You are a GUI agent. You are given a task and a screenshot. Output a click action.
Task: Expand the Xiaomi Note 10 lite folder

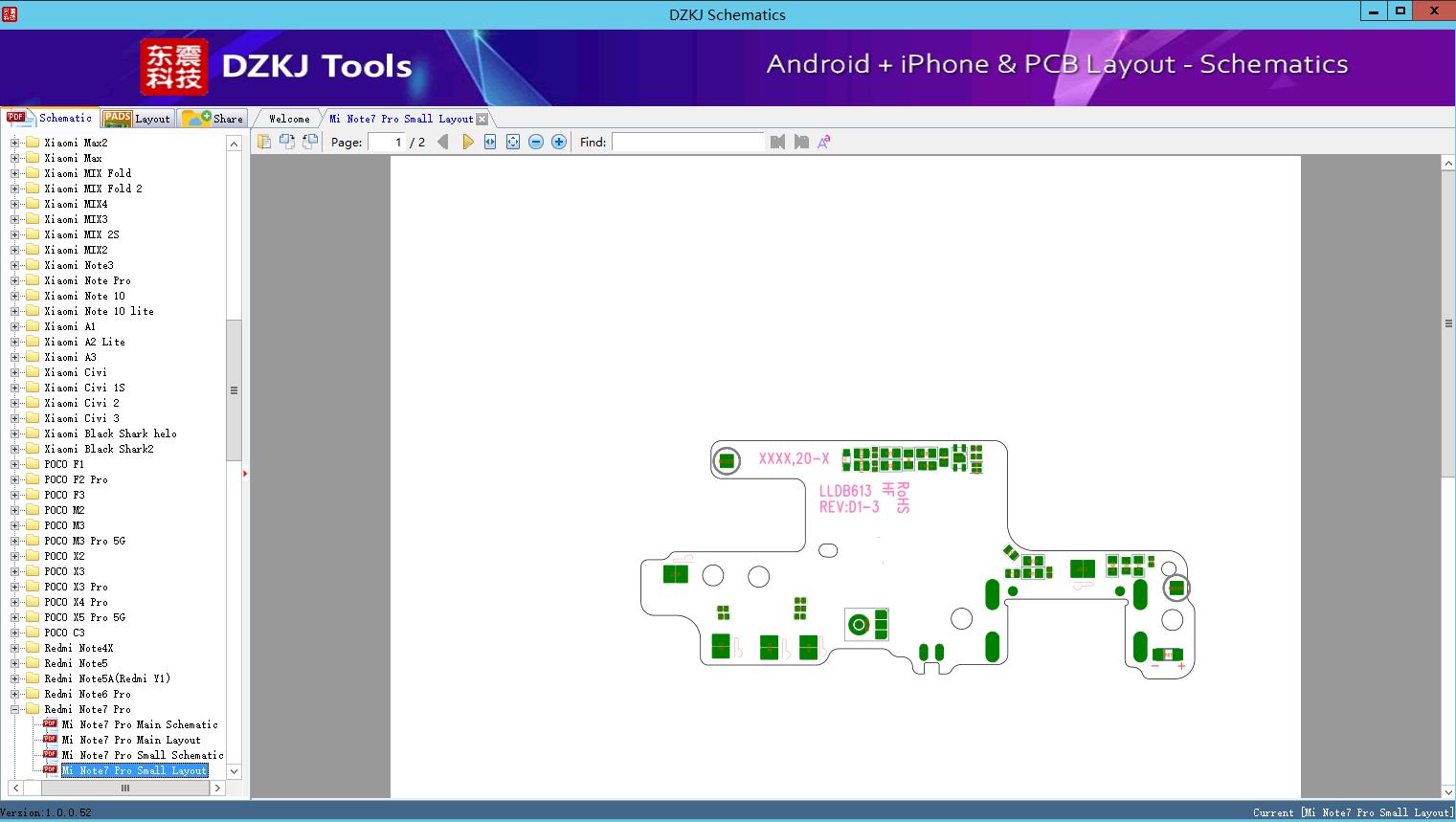point(14,311)
